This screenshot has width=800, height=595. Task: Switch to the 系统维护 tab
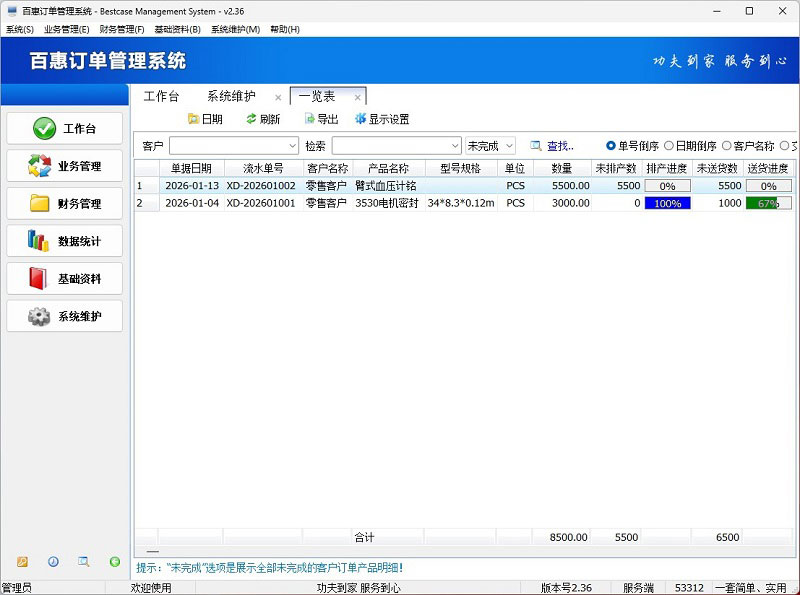[x=231, y=96]
